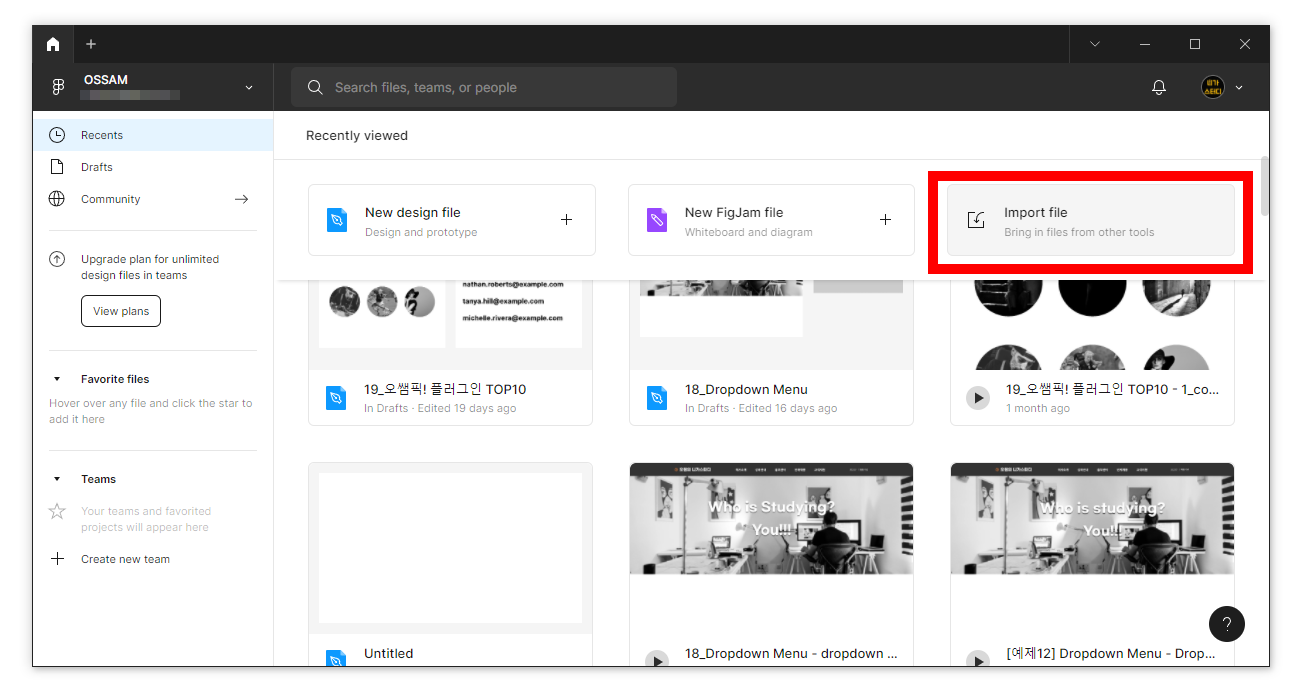Open the 19_오쌤픽! 플러그인 TOP10 - 1_co... prototype thumbnail
The height and width of the screenshot is (696, 1302).
(1092, 325)
